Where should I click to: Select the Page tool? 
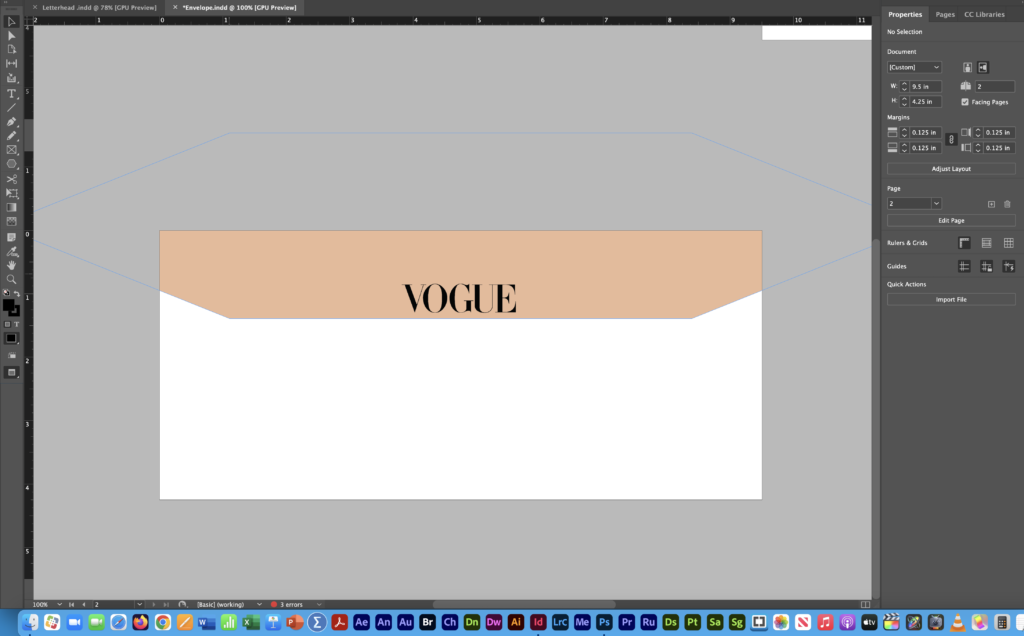click(11, 49)
